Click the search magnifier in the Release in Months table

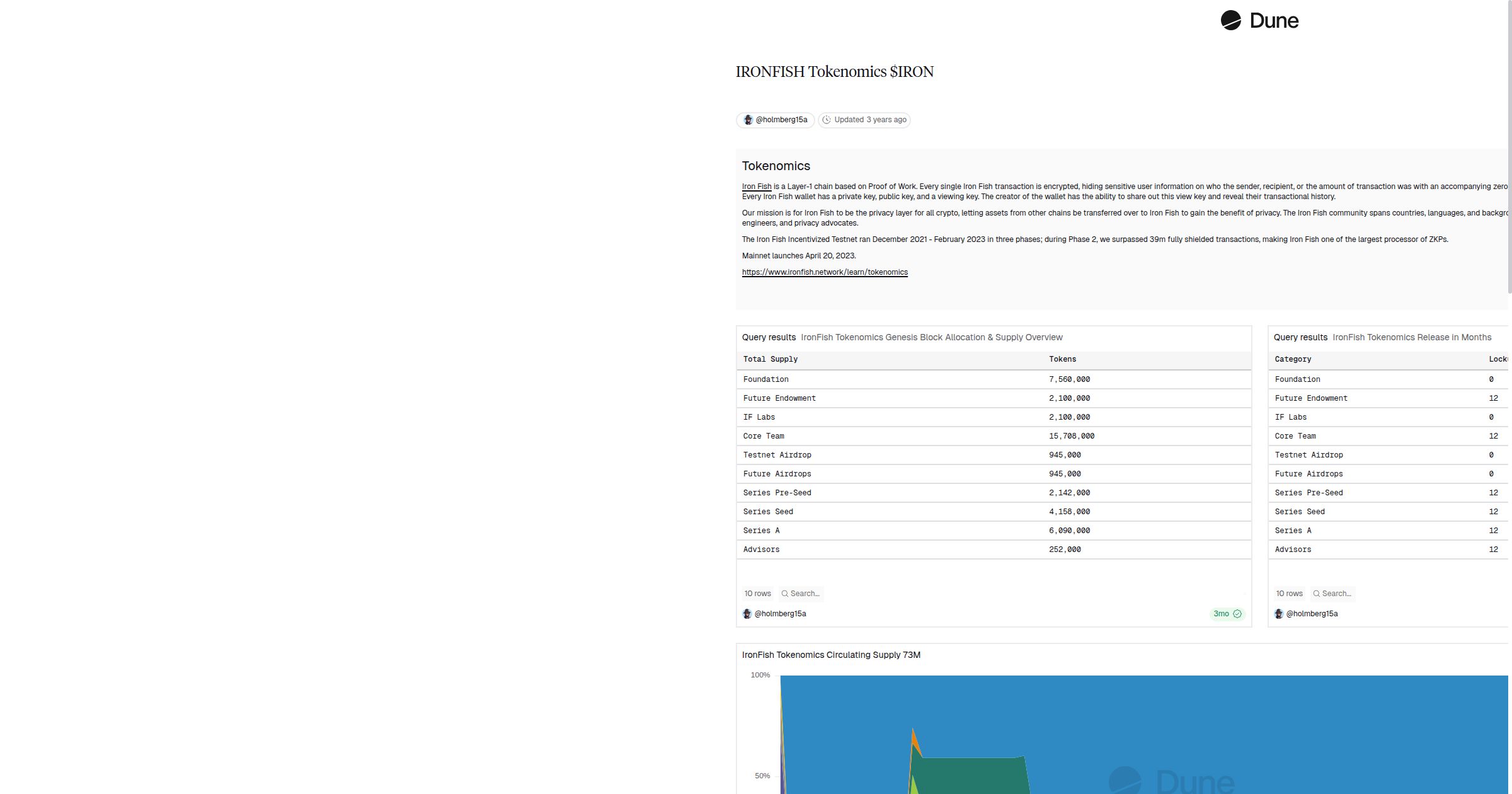click(x=1316, y=594)
